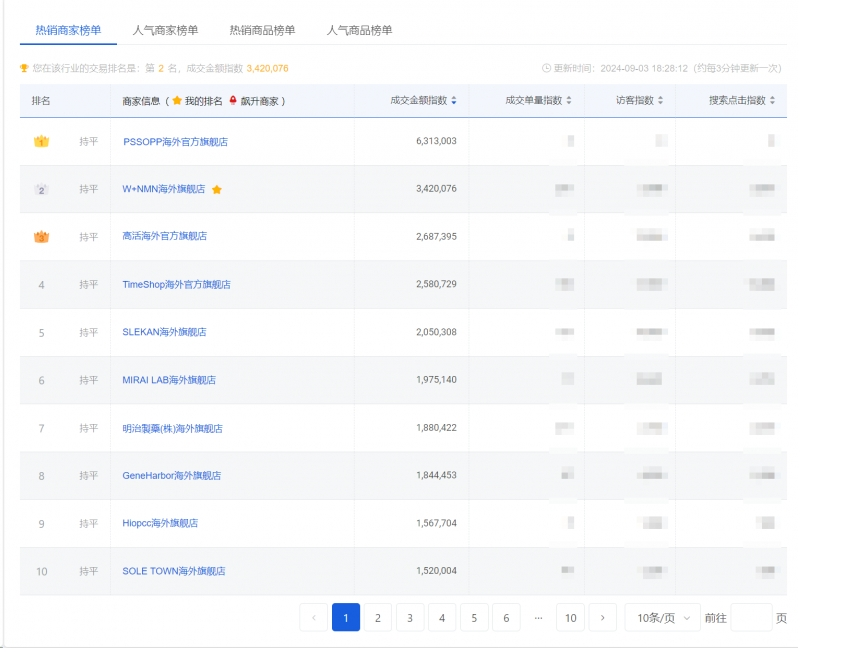Select the 热销商家榜单 tab
Image resolution: width=859 pixels, height=652 pixels.
pos(68,30)
